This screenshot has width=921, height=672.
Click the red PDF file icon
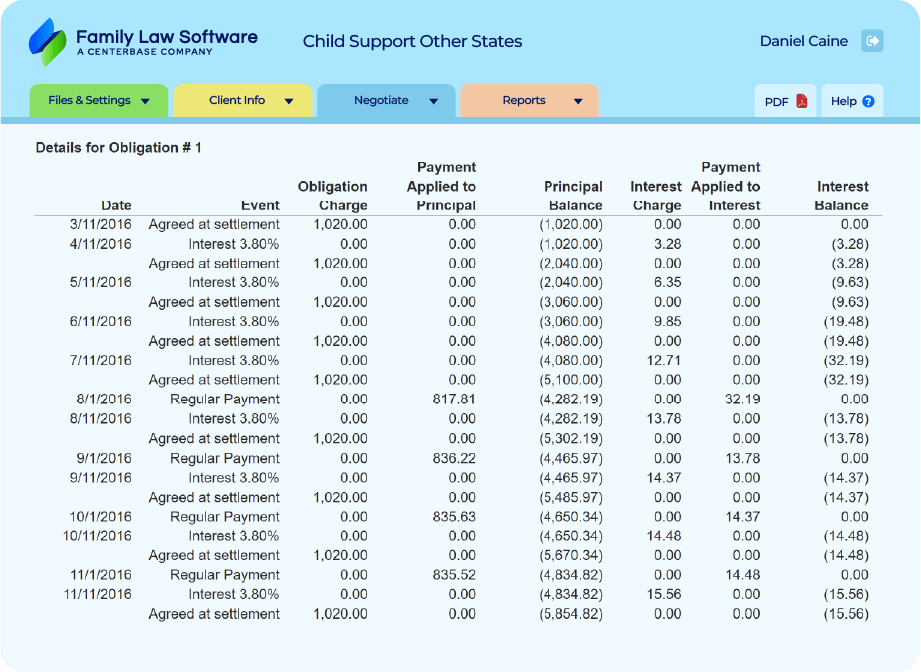click(x=801, y=101)
